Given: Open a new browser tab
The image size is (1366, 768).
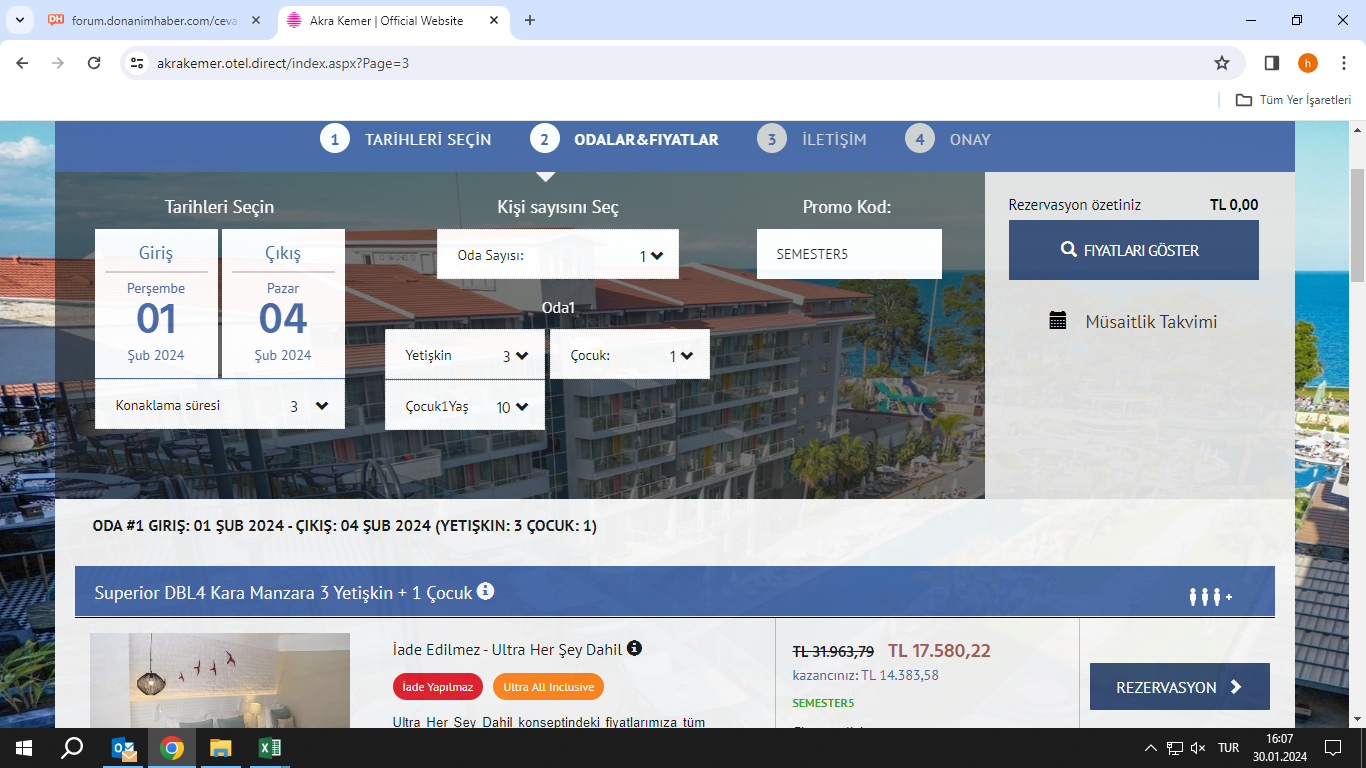Looking at the screenshot, I should (530, 20).
